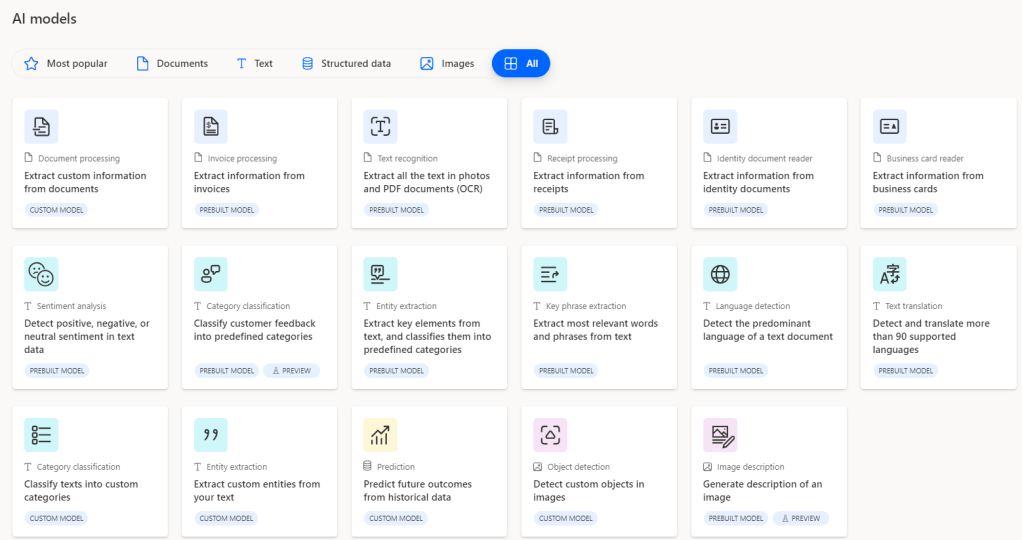
Task: Open "Classify texts into custom categories" card
Action: (88, 490)
